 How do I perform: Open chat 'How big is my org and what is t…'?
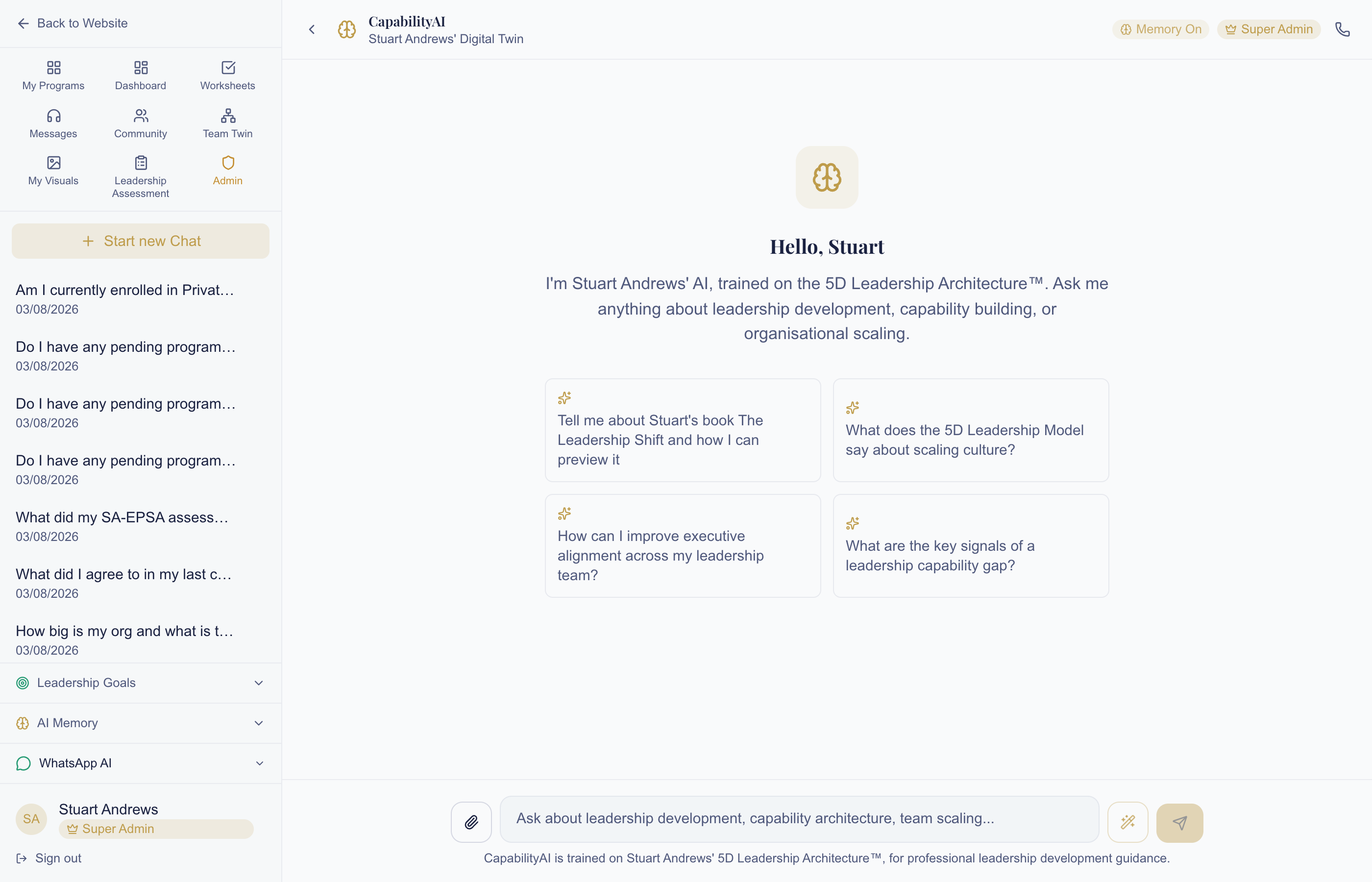(x=140, y=640)
